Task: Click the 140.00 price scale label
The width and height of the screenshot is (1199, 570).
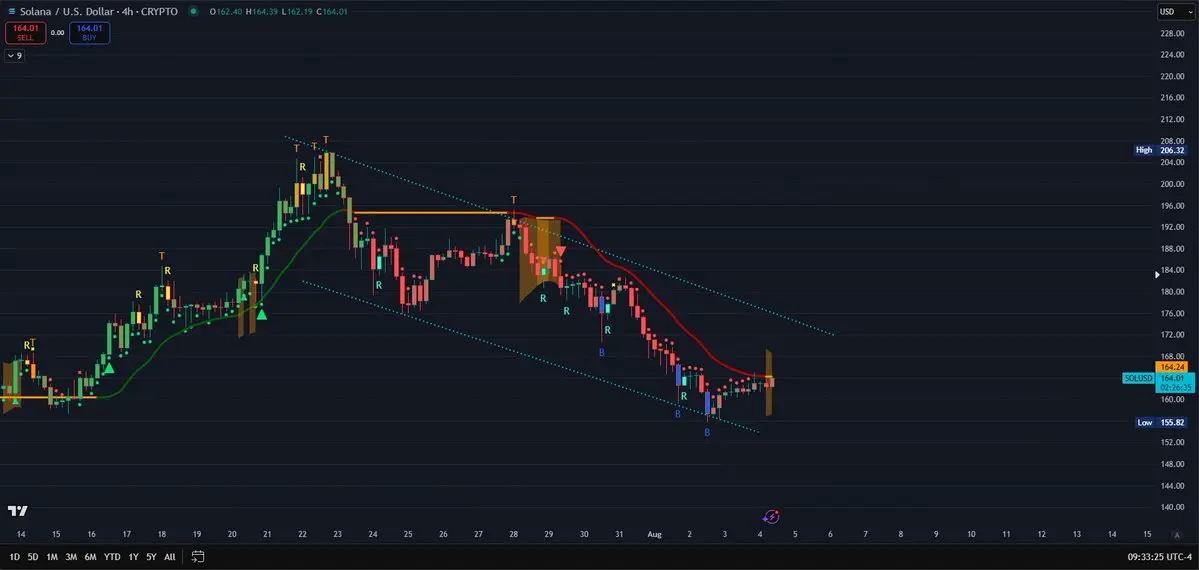Action: pos(1170,507)
